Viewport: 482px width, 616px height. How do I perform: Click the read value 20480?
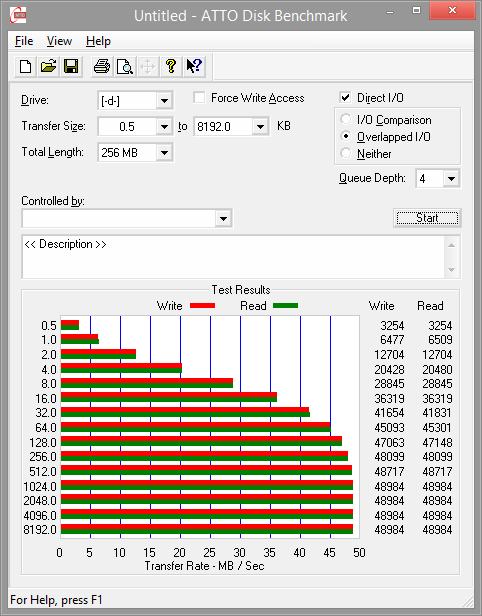(437, 369)
